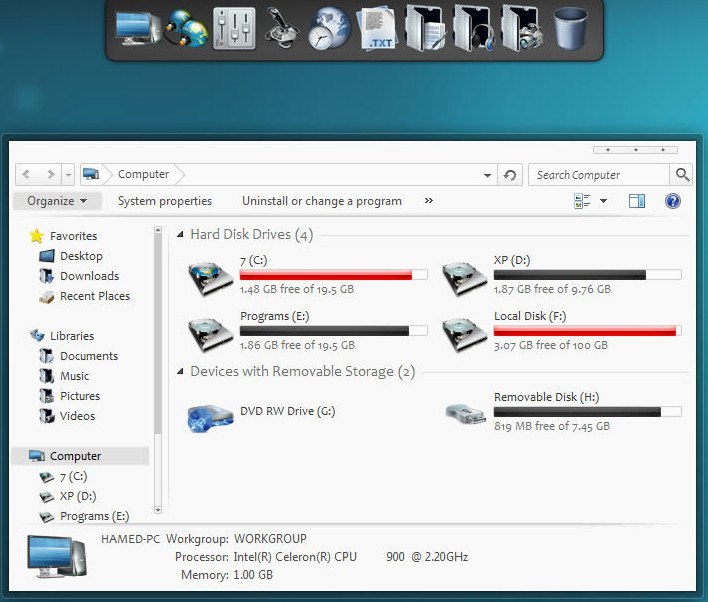Open the Organize menu
The image size is (708, 602).
pyautogui.click(x=57, y=201)
